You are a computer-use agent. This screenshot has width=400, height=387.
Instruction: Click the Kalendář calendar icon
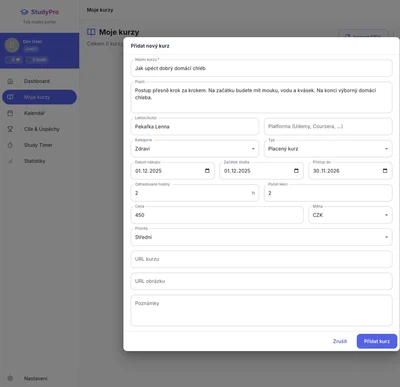click(x=10, y=113)
